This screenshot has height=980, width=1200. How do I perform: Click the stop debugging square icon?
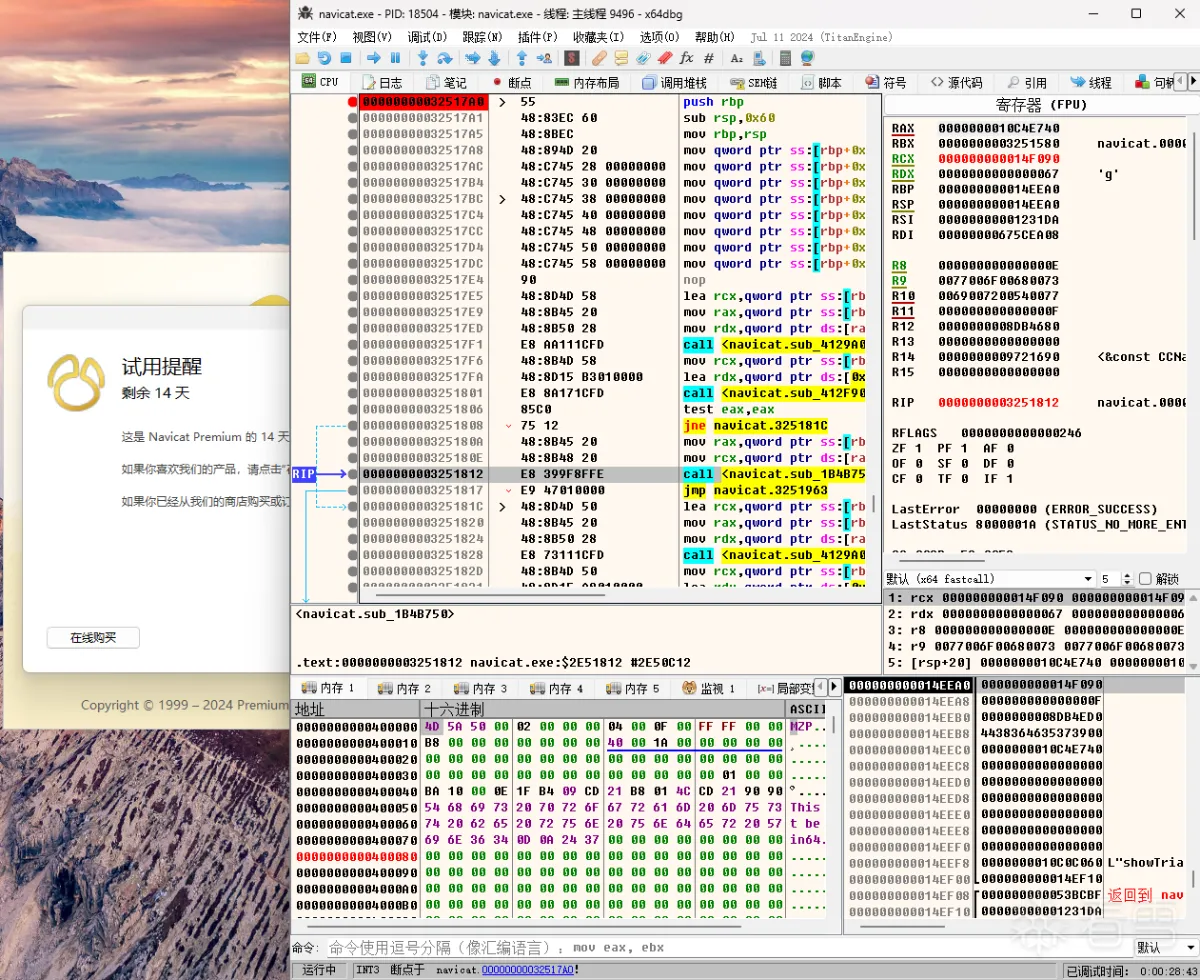click(346, 59)
